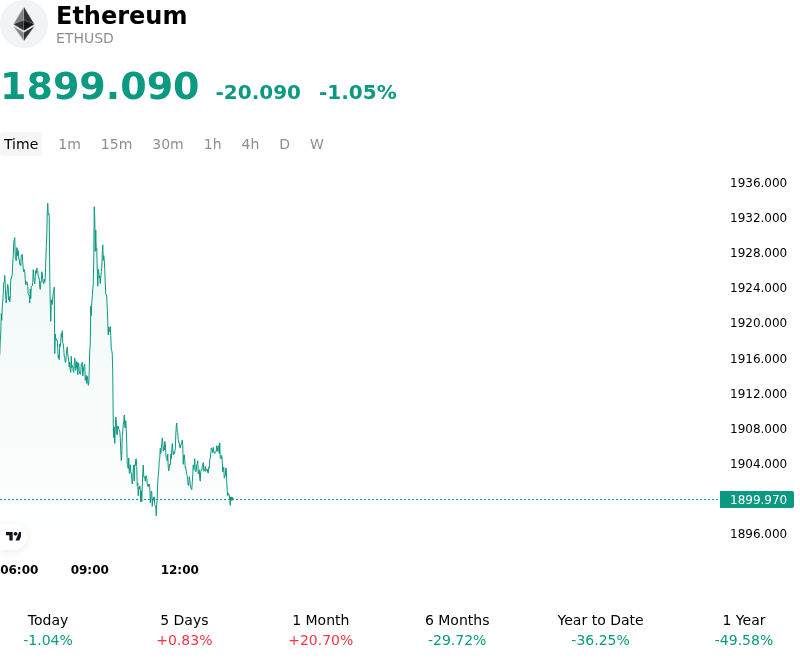Select the 5 Days performance range
Screen dimensions: 800x660
(x=184, y=630)
